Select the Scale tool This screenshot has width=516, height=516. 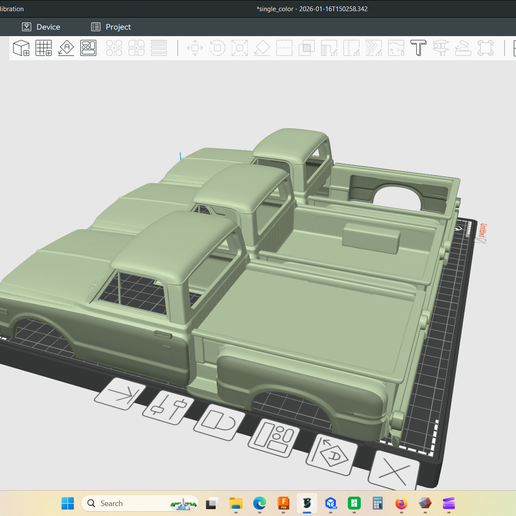click(x=240, y=48)
